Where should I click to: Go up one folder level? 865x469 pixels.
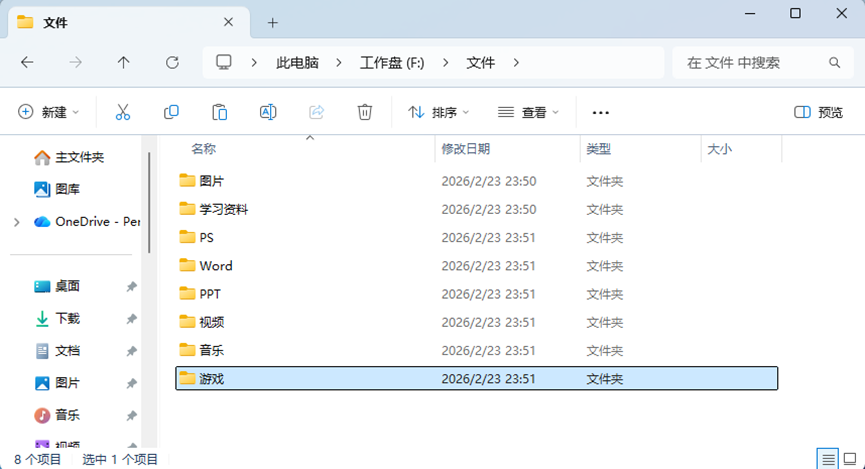pyautogui.click(x=124, y=62)
